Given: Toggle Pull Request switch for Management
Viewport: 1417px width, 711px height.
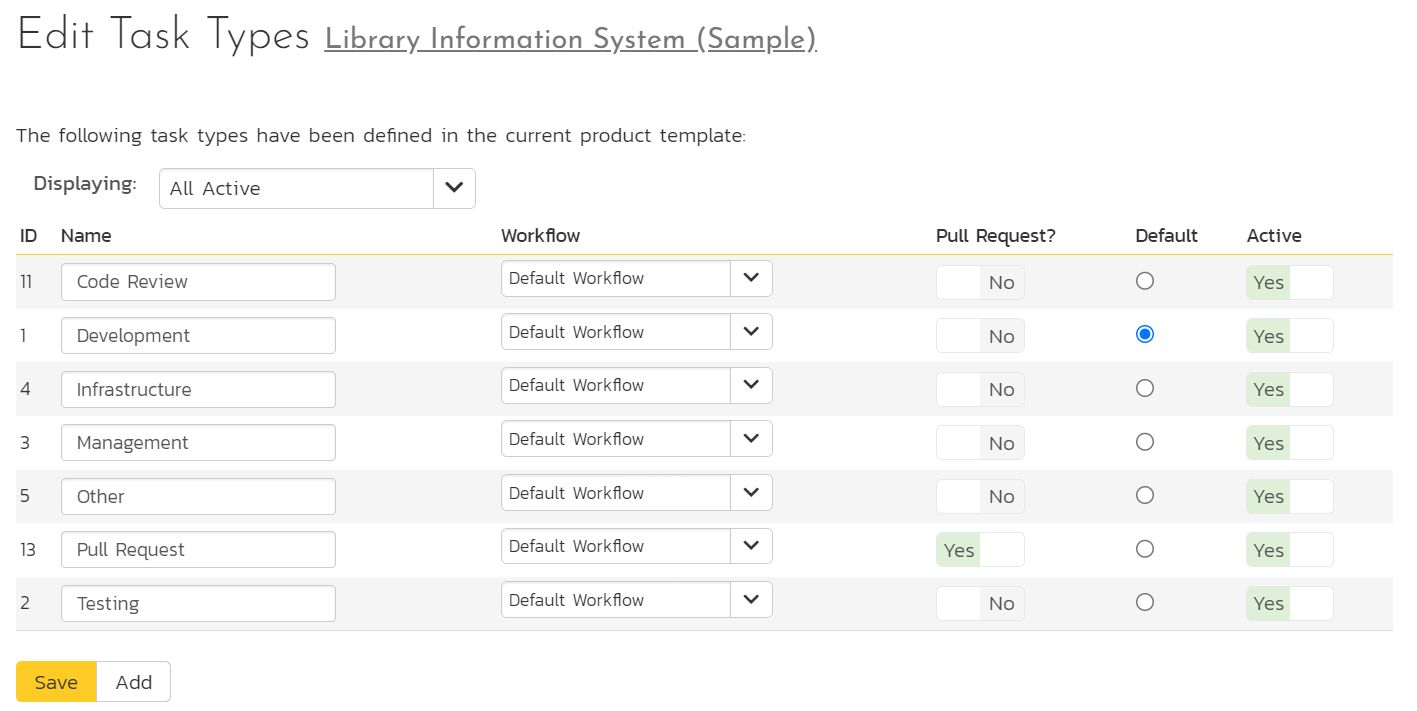Looking at the screenshot, I should [x=980, y=443].
